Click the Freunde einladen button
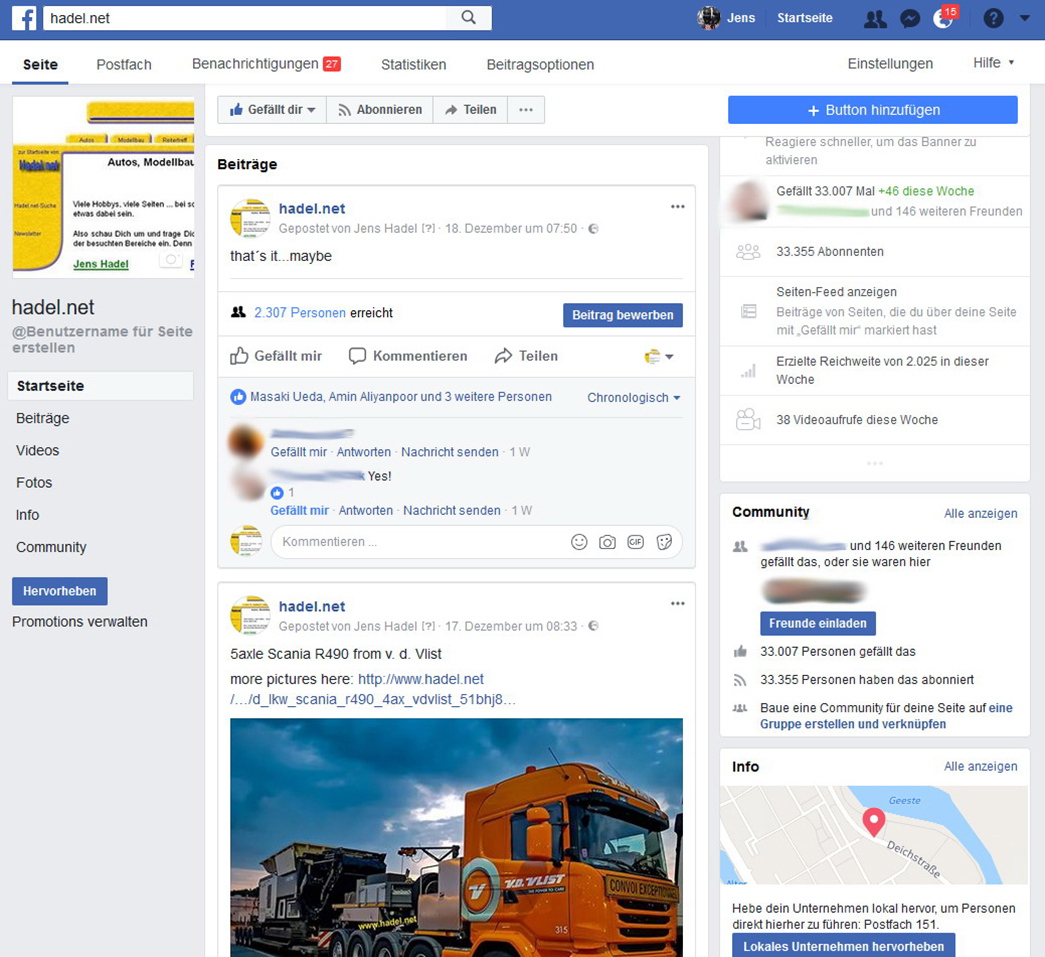 (818, 623)
